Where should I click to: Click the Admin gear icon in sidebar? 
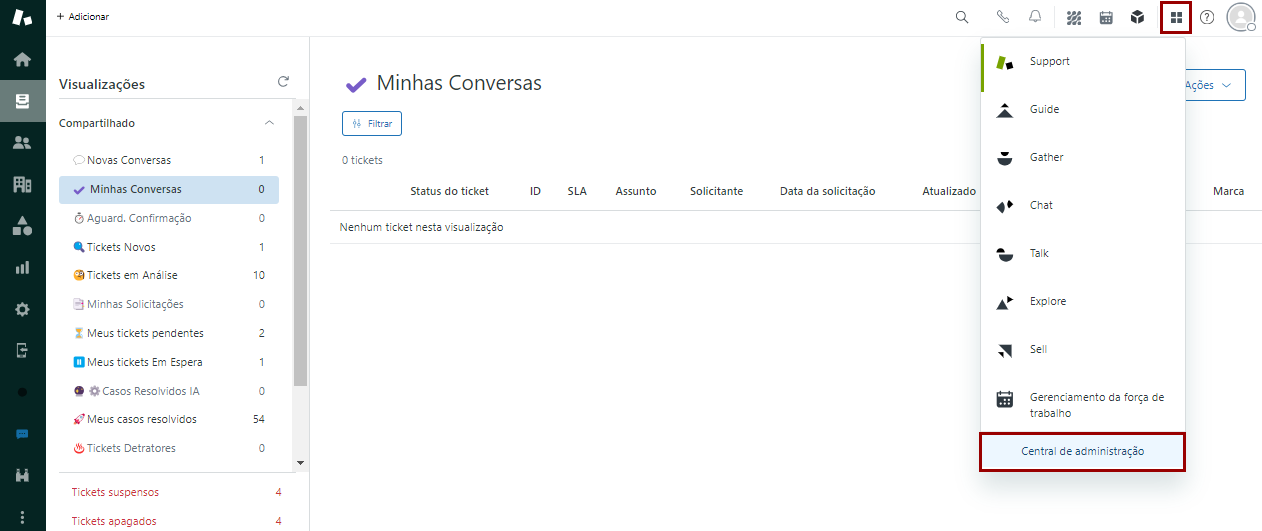(x=22, y=309)
